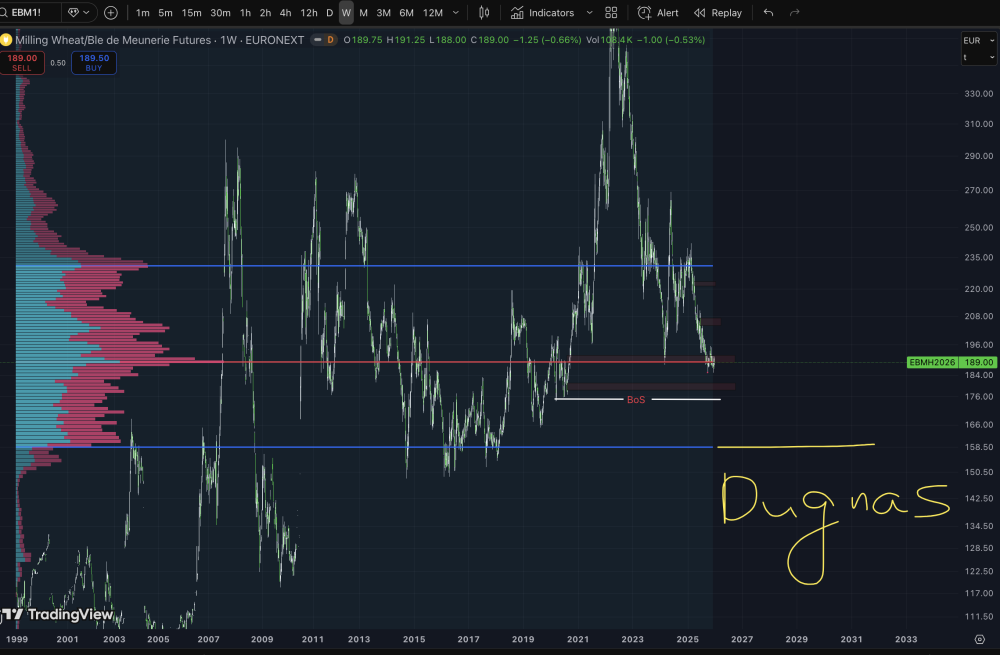Undo the last chart action
This screenshot has width=1000, height=655.
[x=768, y=13]
